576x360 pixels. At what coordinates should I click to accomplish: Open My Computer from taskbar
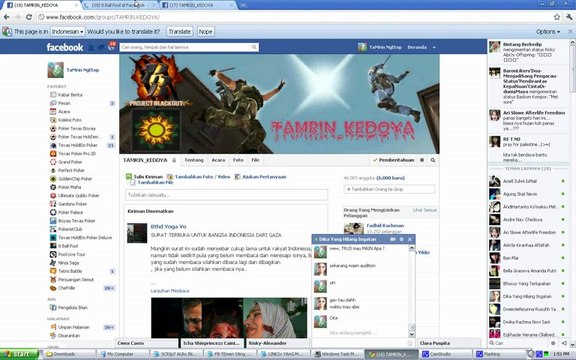coord(124,354)
